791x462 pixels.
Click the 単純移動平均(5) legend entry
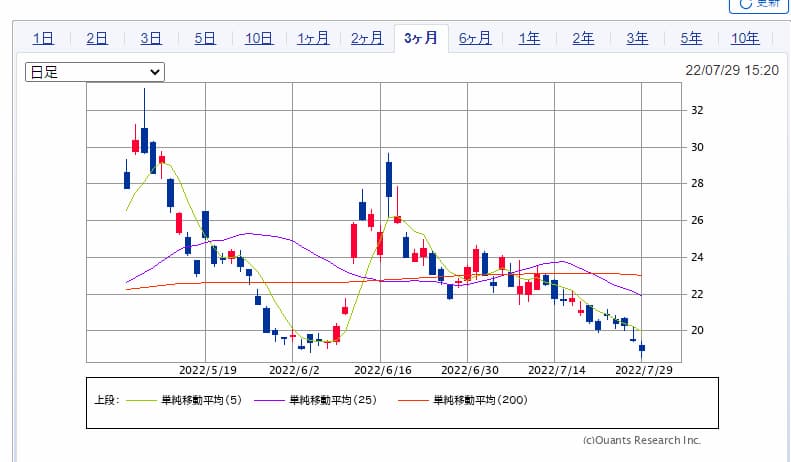[198, 401]
